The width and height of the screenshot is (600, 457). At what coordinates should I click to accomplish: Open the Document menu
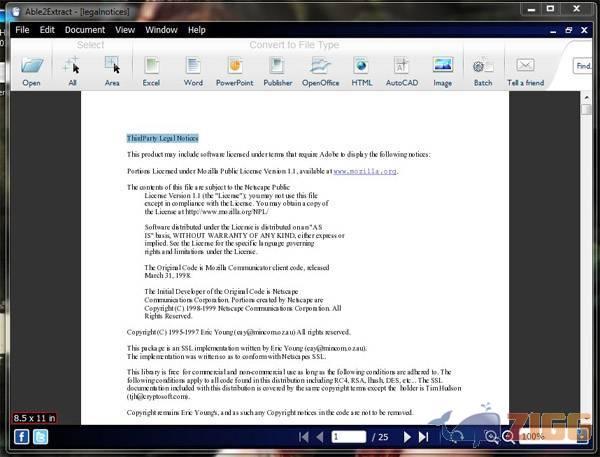point(85,30)
